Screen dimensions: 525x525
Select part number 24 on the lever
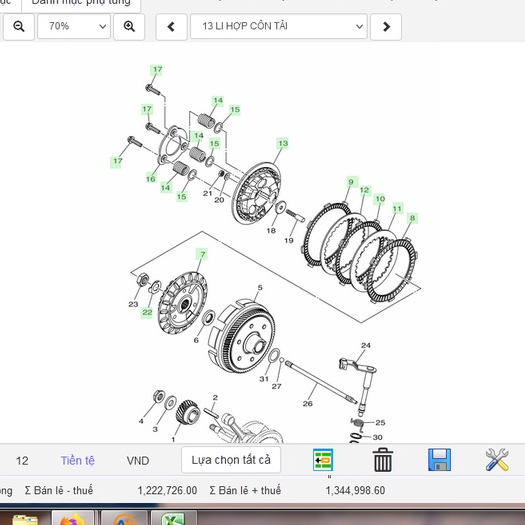[x=366, y=345]
